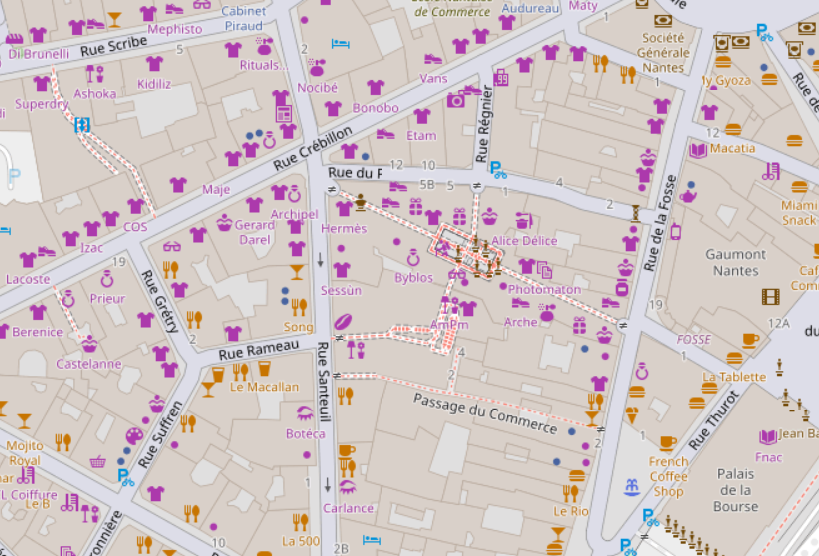
Task: Click the pastry icon left of Gerard Darel
Action: tap(224, 223)
